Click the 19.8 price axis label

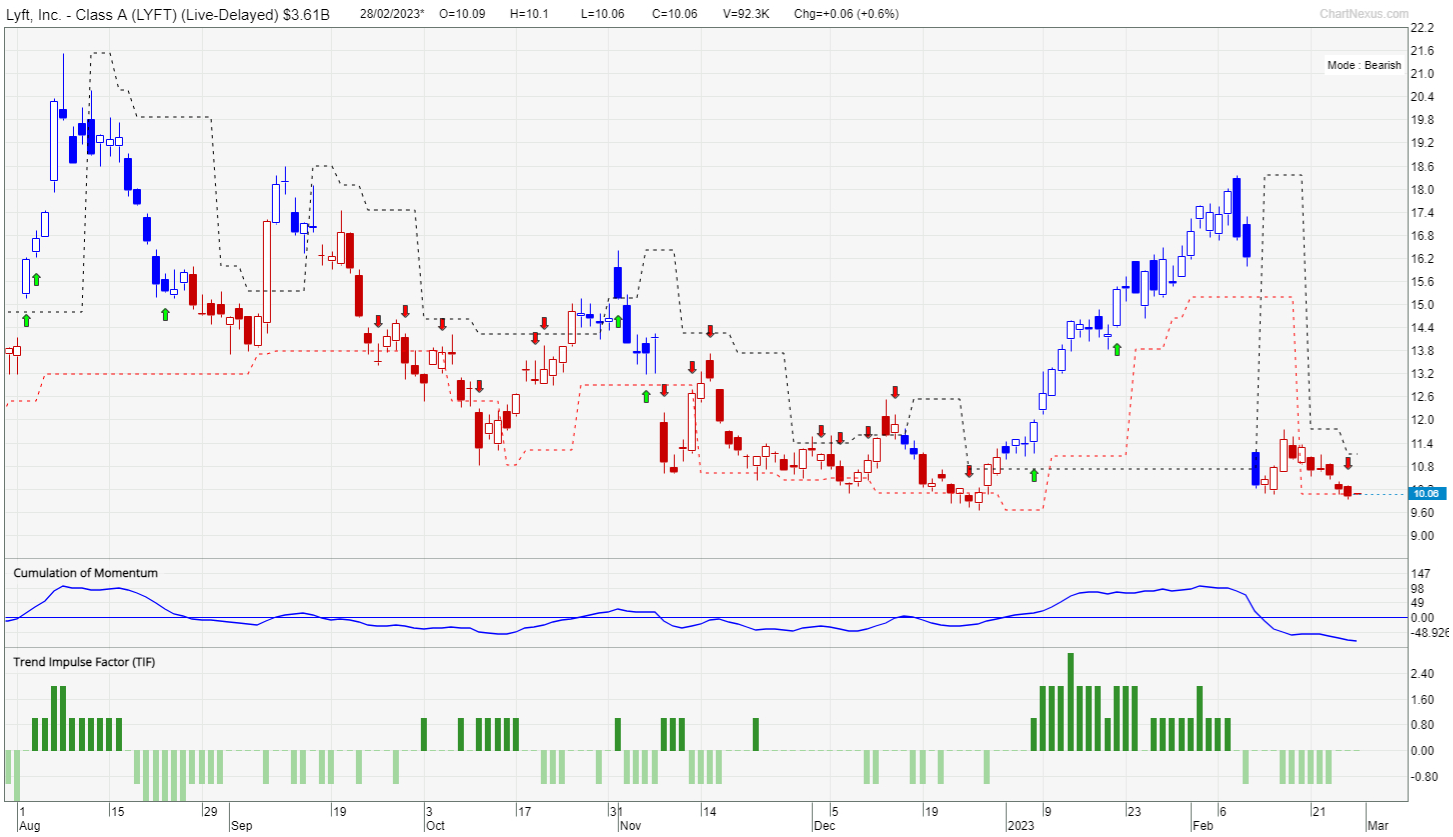click(x=1423, y=121)
